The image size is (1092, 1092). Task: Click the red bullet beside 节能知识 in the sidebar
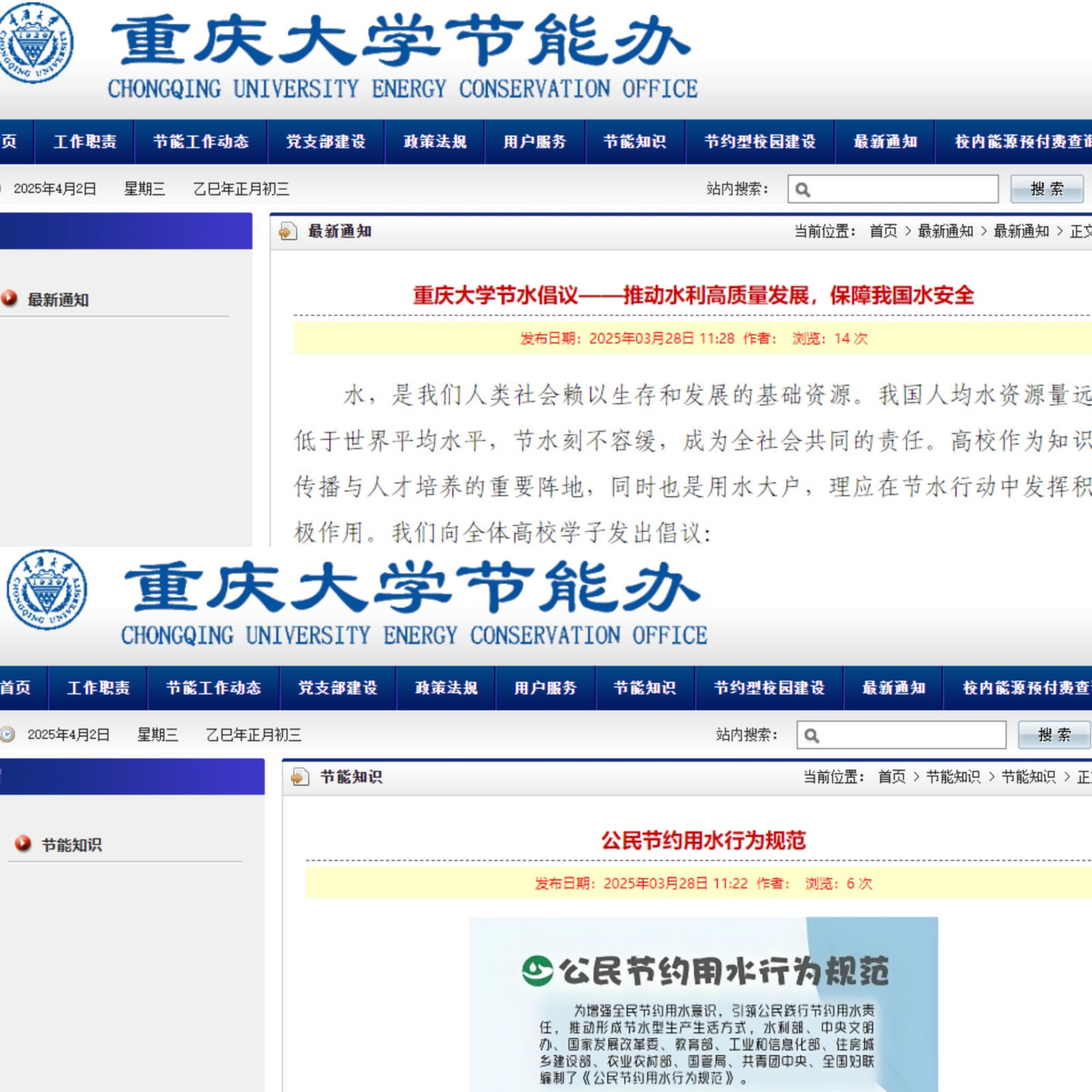click(x=23, y=844)
